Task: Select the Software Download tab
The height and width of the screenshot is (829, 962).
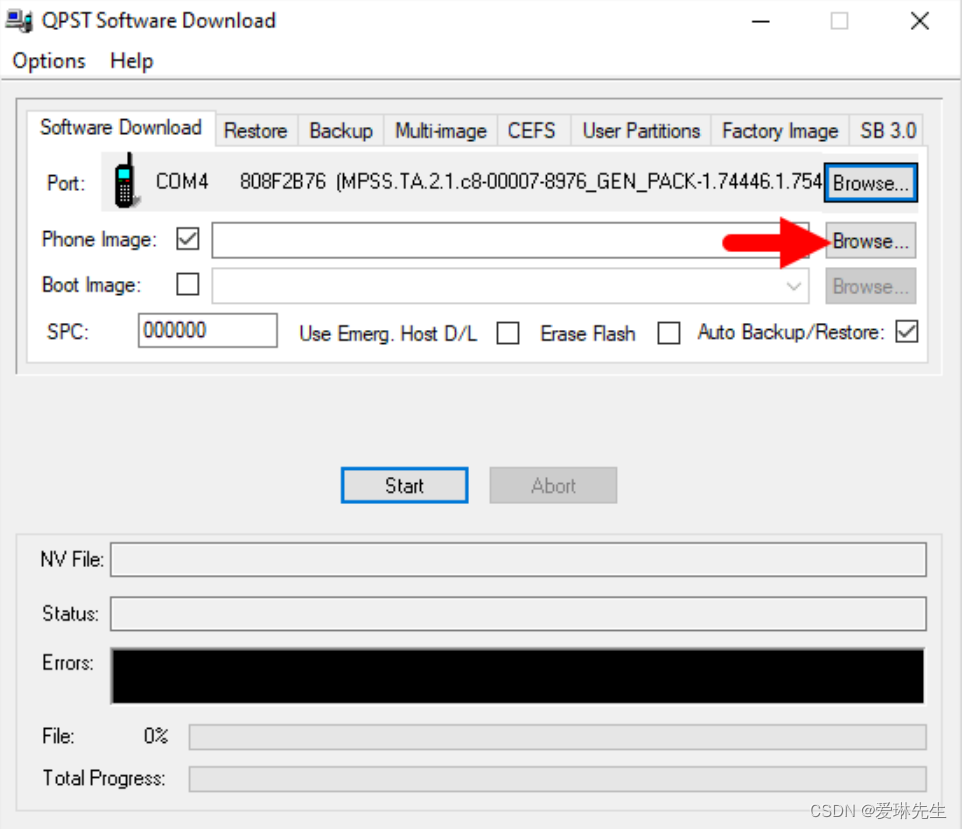Action: [121, 128]
